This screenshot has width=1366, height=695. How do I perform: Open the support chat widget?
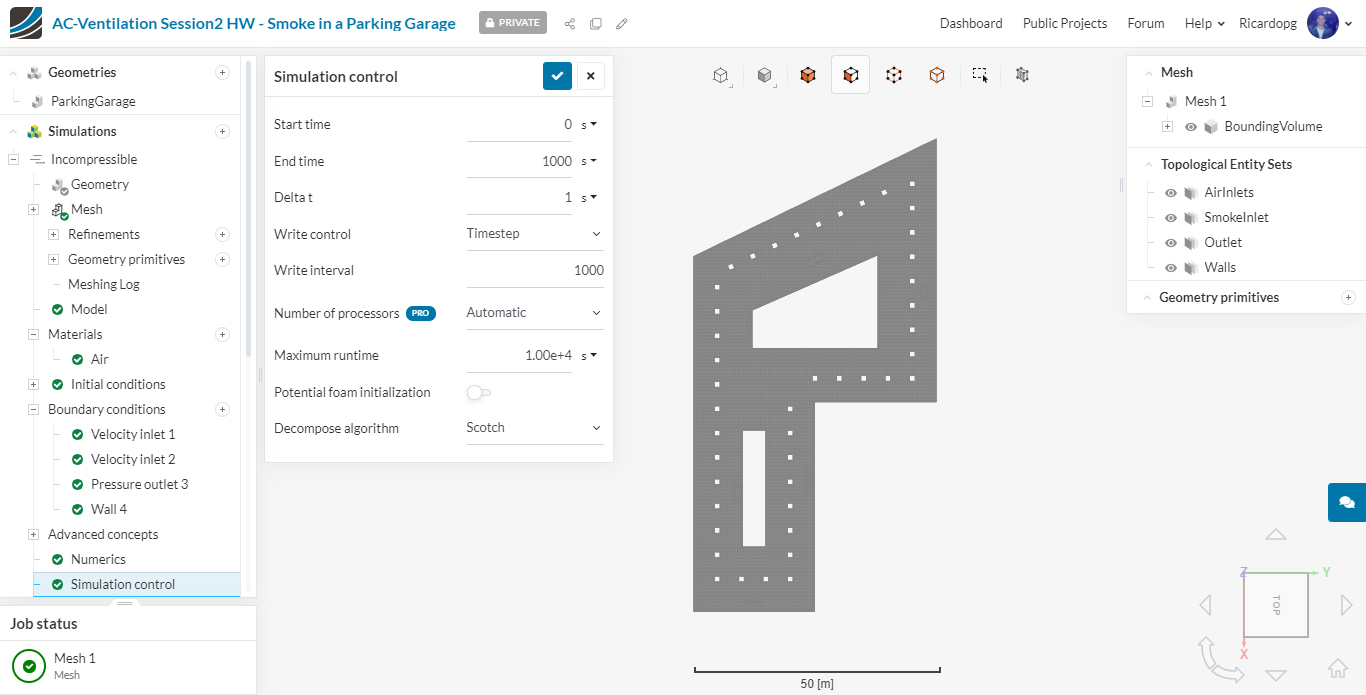[1346, 502]
